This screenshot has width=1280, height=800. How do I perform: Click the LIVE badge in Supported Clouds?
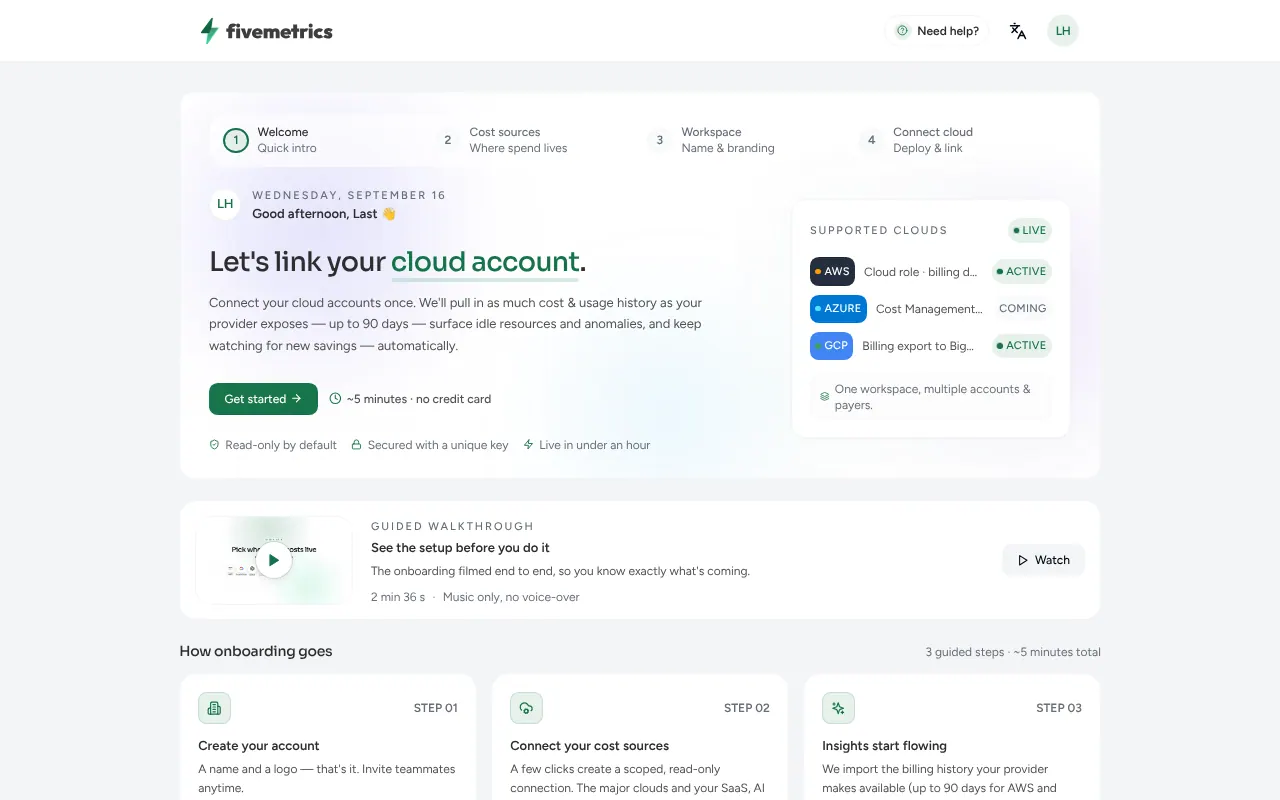click(1030, 230)
